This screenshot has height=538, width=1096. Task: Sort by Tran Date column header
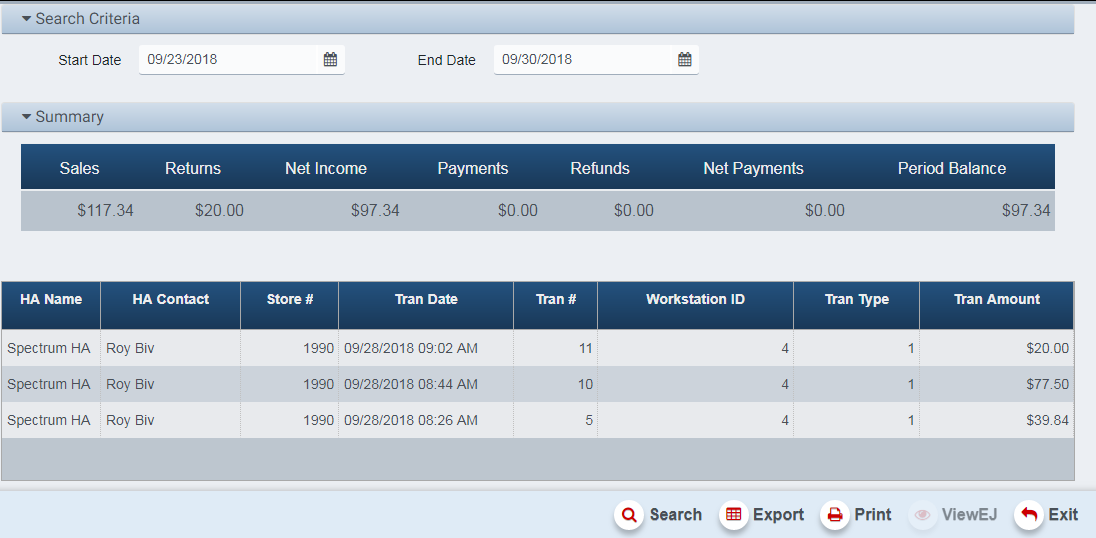coord(426,299)
